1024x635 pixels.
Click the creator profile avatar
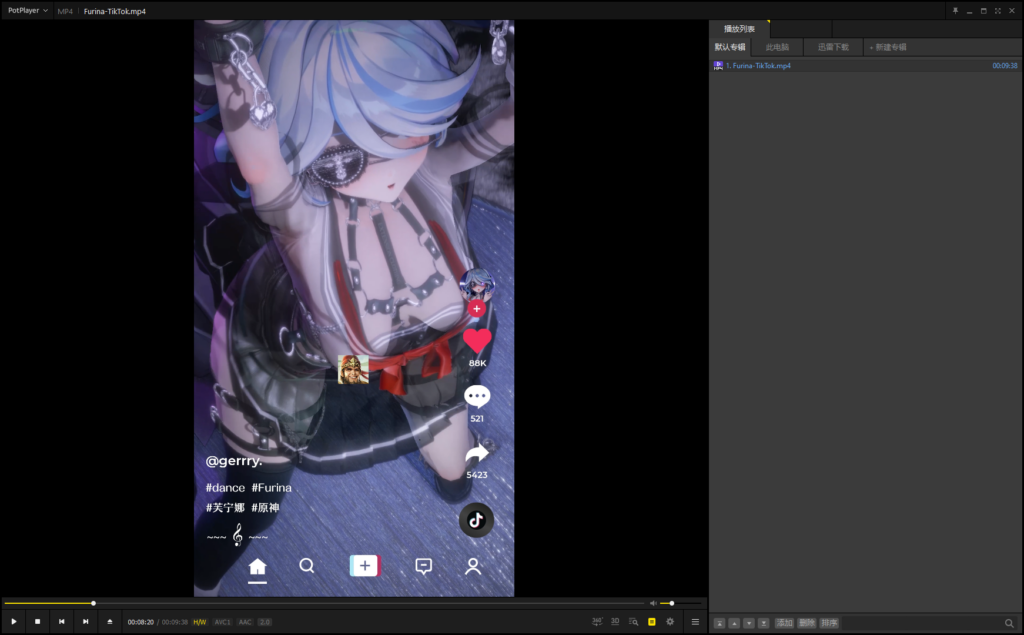[477, 285]
